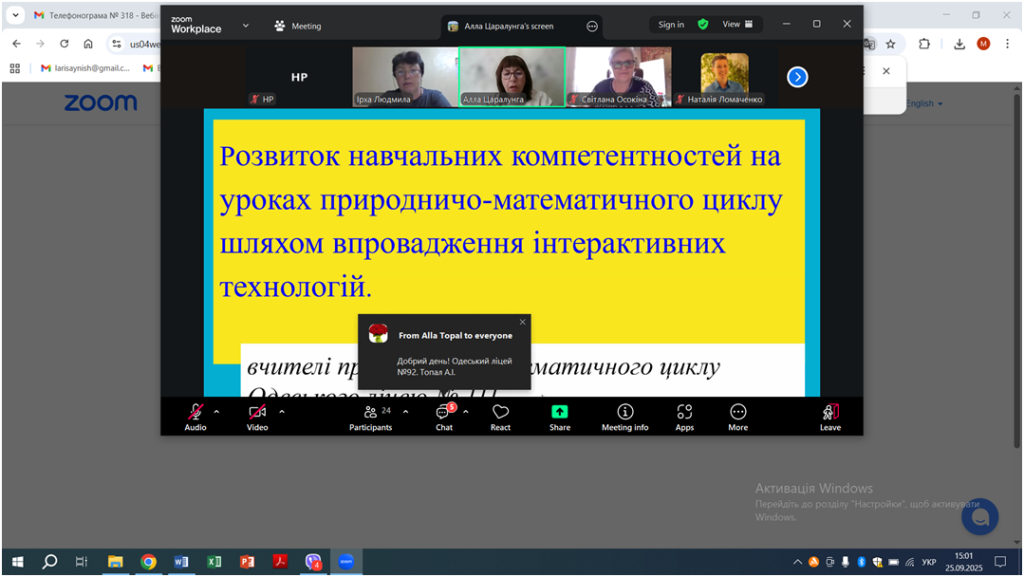Image resolution: width=1024 pixels, height=577 pixels.
Task: Start camera with the Video button
Action: 257,416
